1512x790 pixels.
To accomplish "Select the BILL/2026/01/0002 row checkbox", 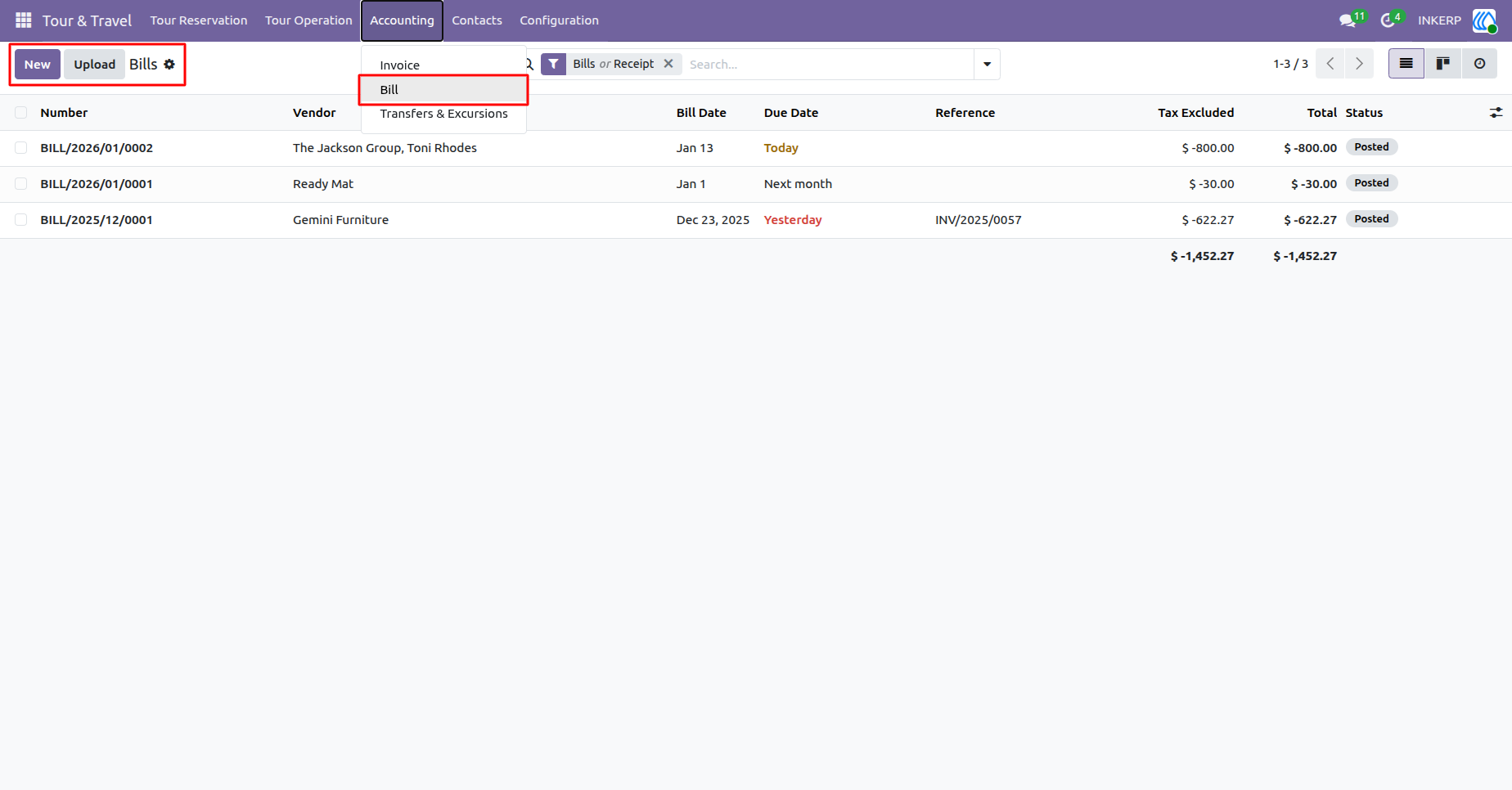I will click(21, 148).
